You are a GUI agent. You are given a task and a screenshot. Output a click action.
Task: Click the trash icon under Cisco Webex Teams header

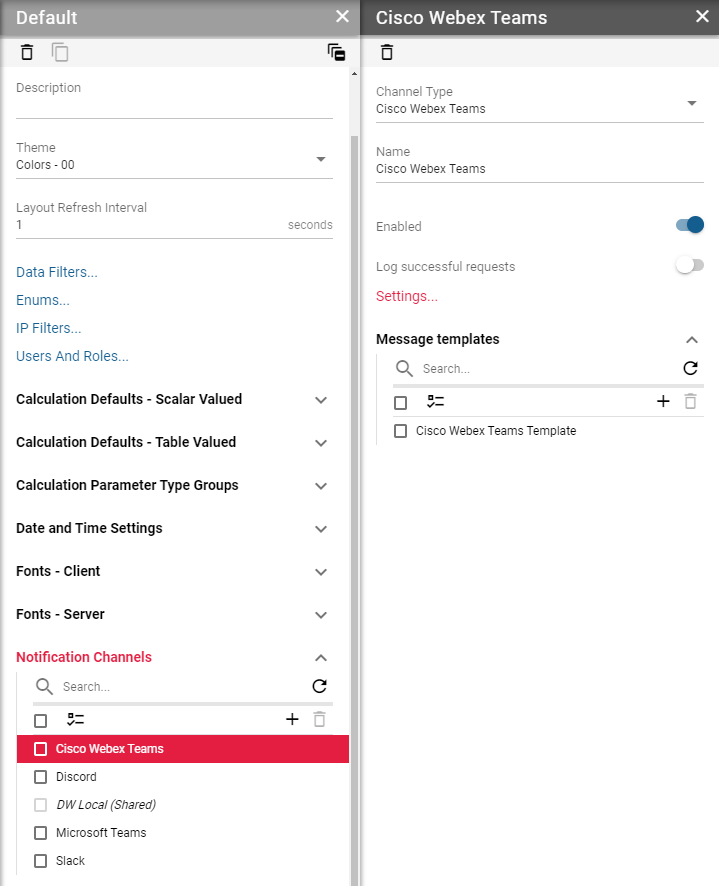click(387, 52)
